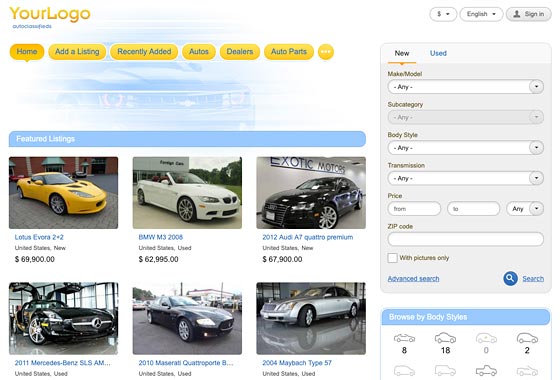Select the body style icon with 2 listings
Image resolution: width=560 pixels, height=380 pixels.
click(x=527, y=338)
